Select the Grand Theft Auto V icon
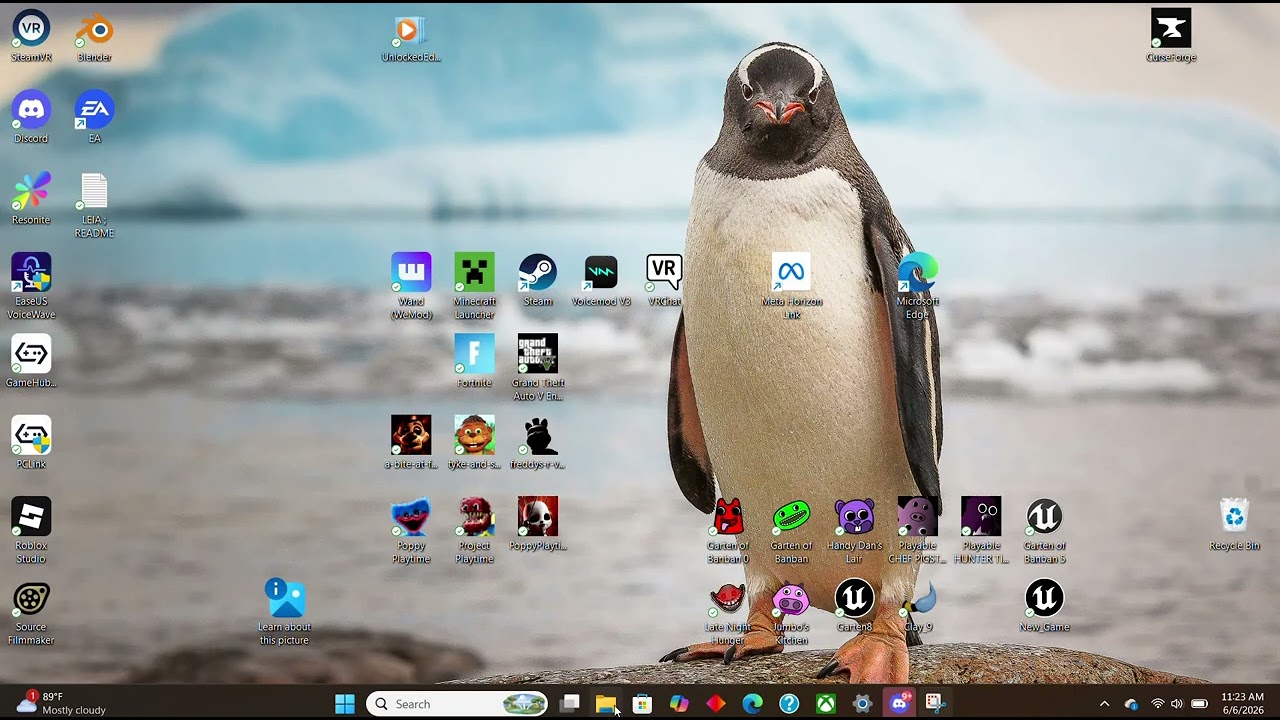The width and height of the screenshot is (1280, 720). (537, 368)
